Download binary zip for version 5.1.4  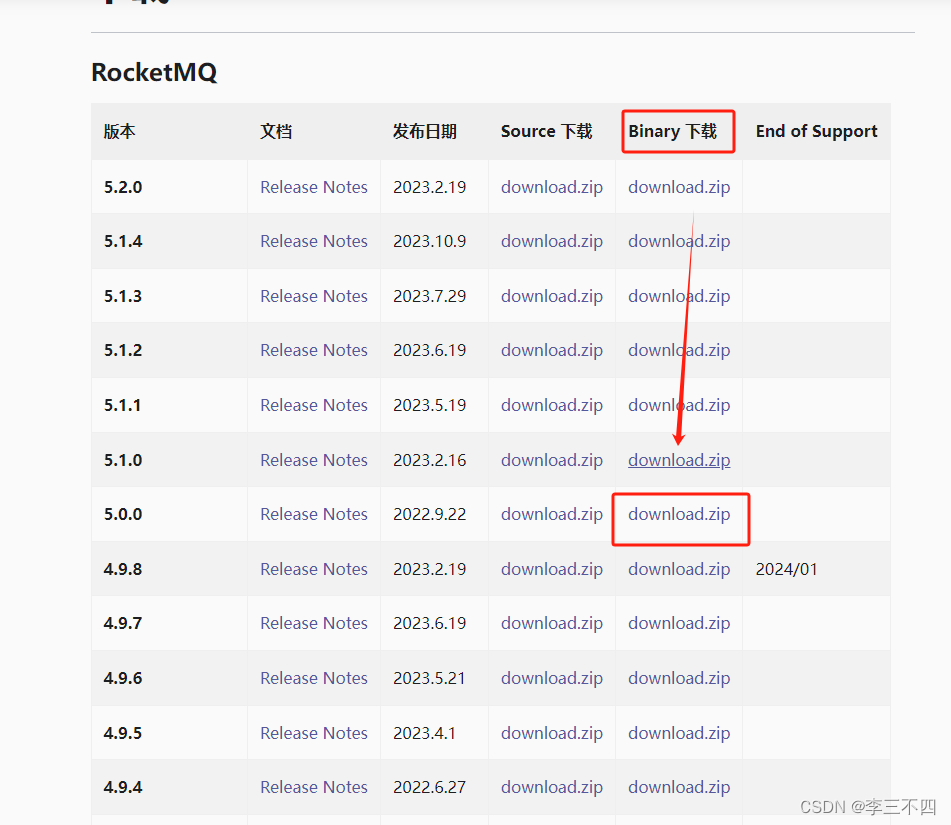point(679,241)
